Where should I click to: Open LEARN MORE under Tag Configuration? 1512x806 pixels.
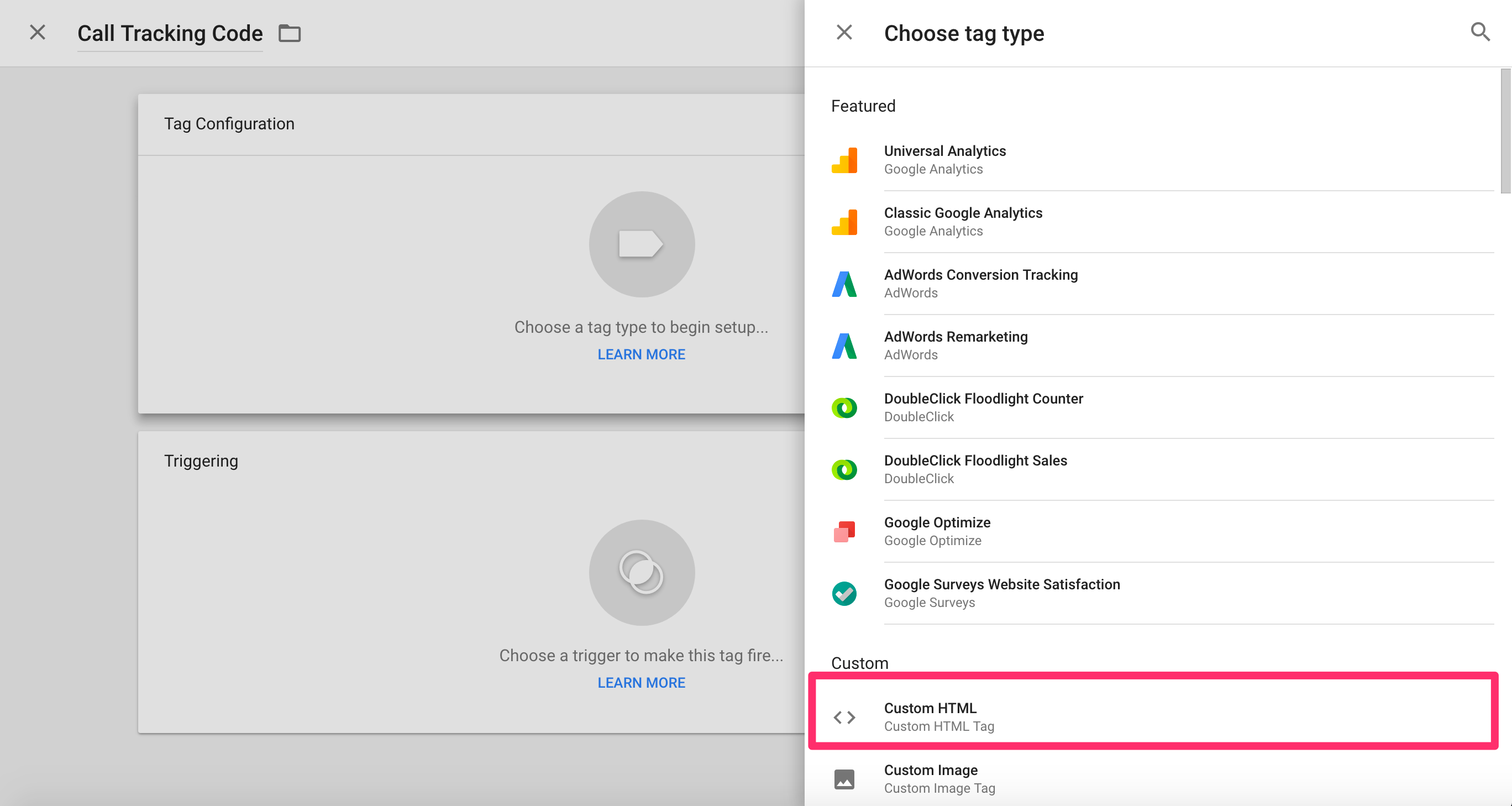(x=641, y=354)
